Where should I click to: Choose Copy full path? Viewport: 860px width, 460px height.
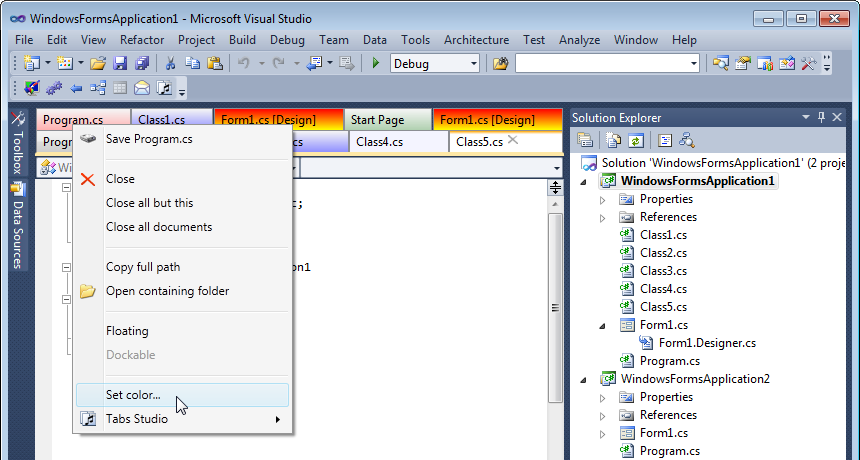(182, 267)
